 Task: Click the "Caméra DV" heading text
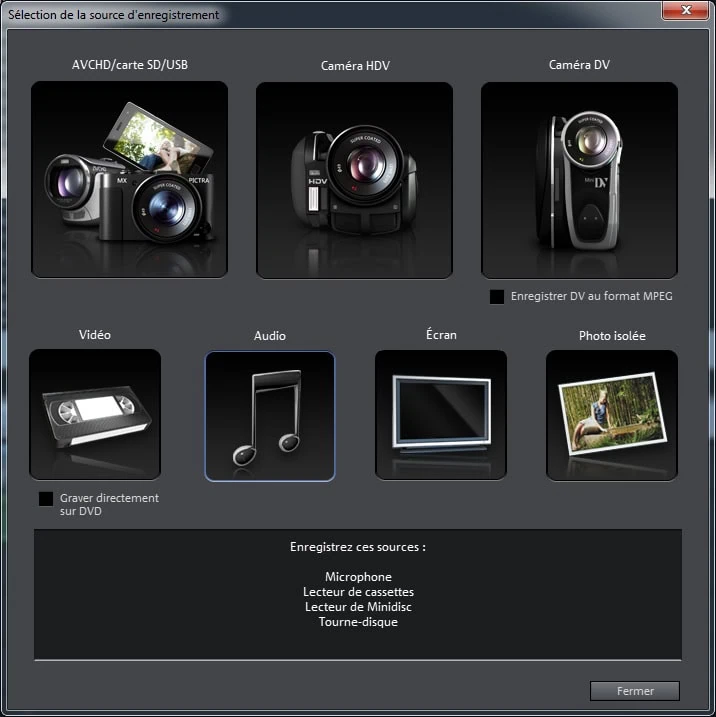(579, 65)
